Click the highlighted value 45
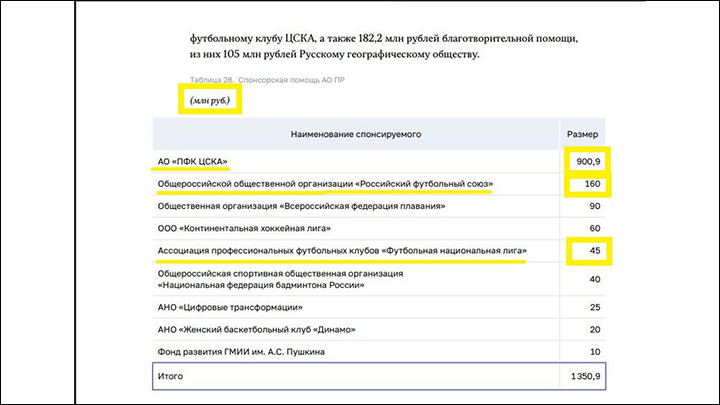 coord(592,250)
